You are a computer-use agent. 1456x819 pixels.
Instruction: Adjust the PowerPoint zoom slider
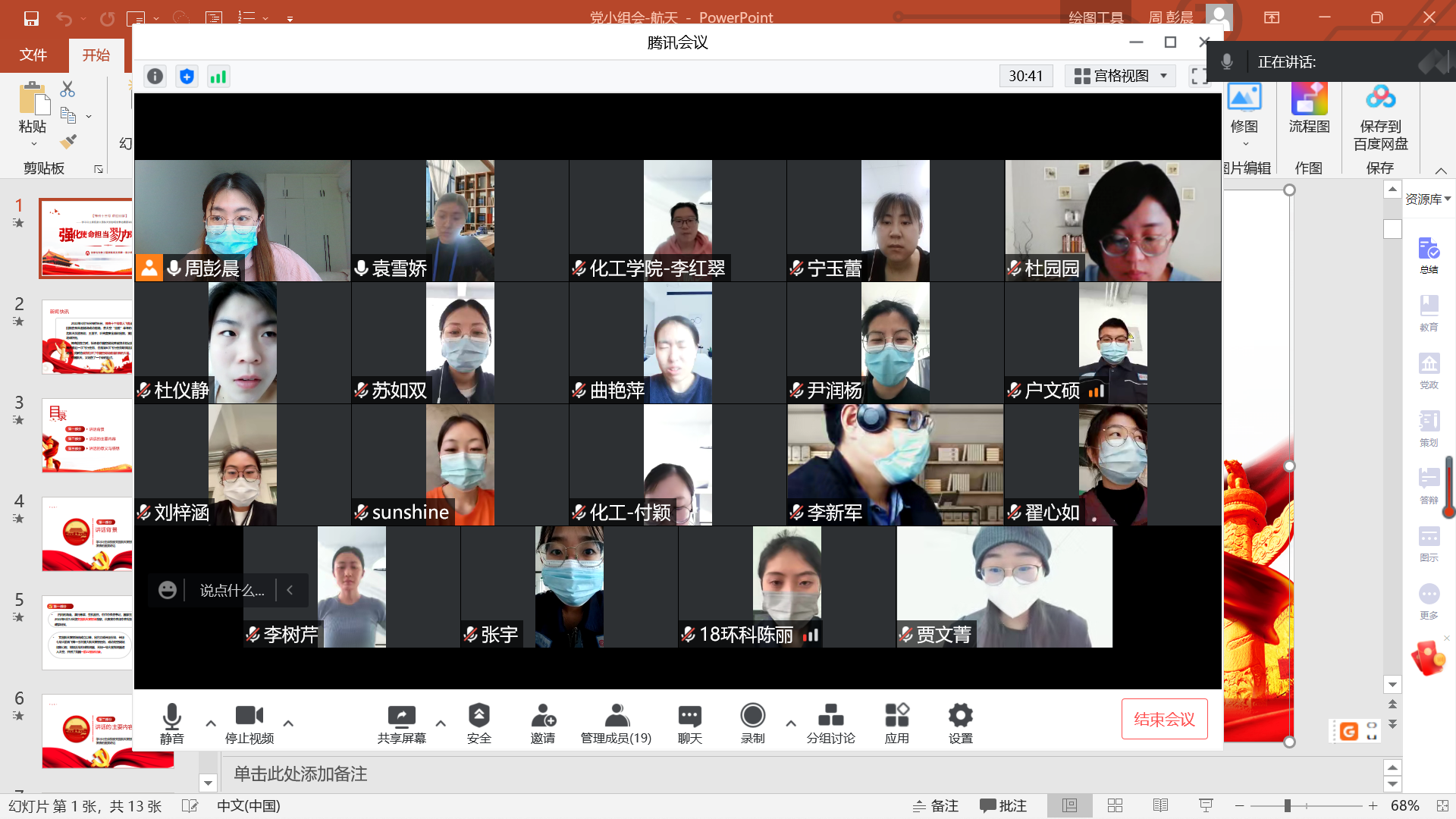1287,806
